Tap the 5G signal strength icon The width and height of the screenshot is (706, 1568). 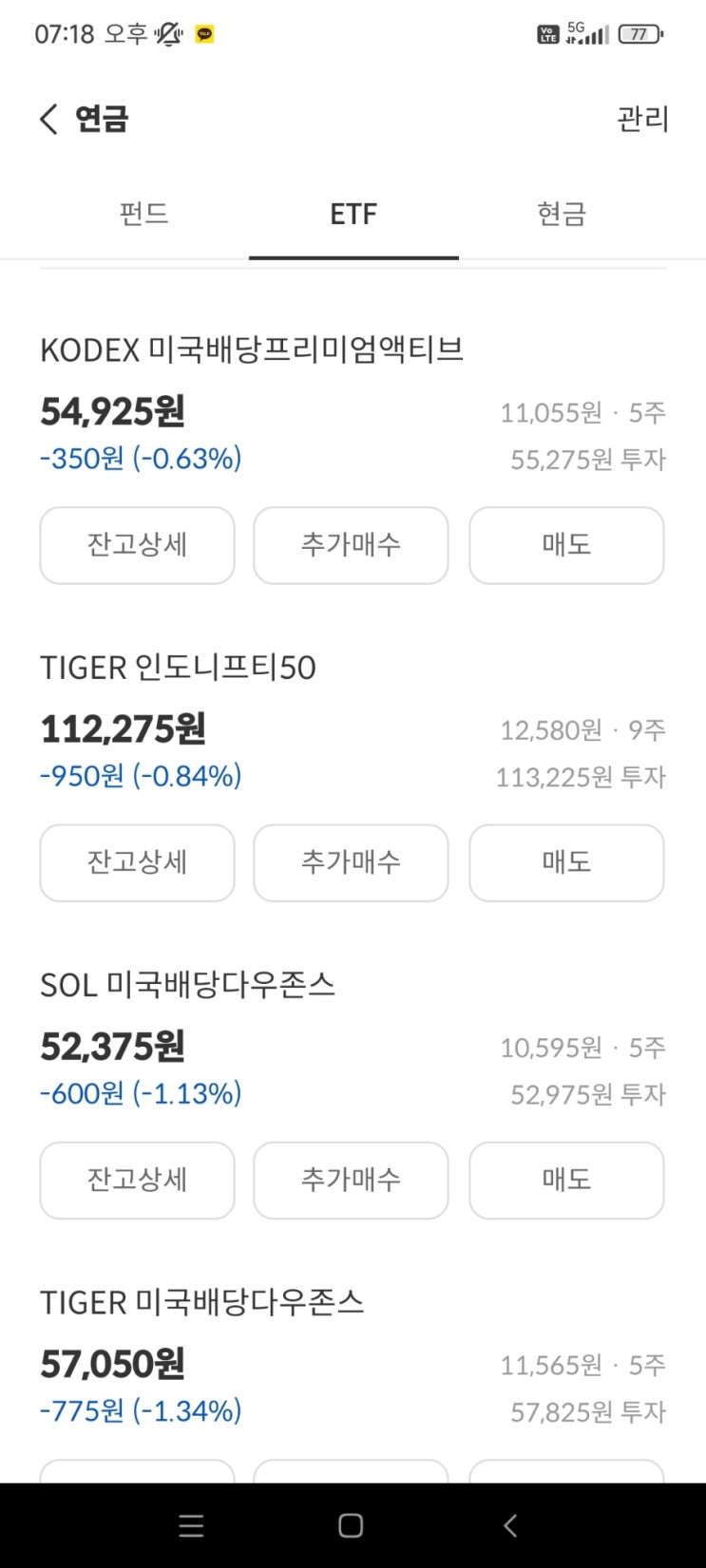pyautogui.click(x=587, y=33)
